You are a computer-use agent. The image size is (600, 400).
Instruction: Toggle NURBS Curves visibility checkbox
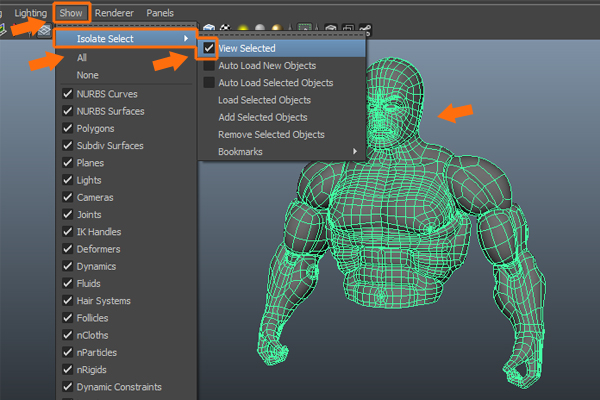click(67, 94)
